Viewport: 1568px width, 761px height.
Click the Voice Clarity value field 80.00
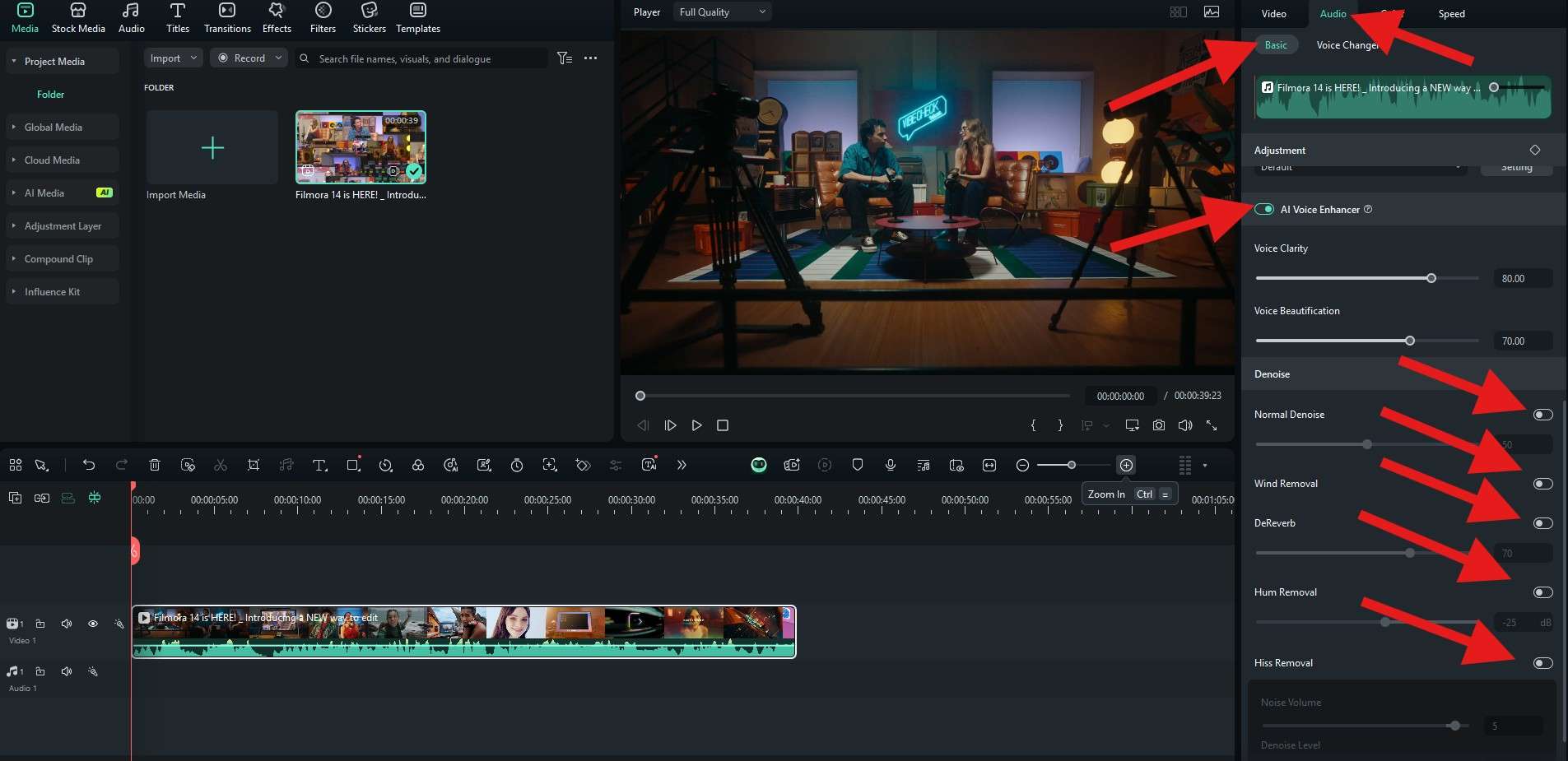1523,279
